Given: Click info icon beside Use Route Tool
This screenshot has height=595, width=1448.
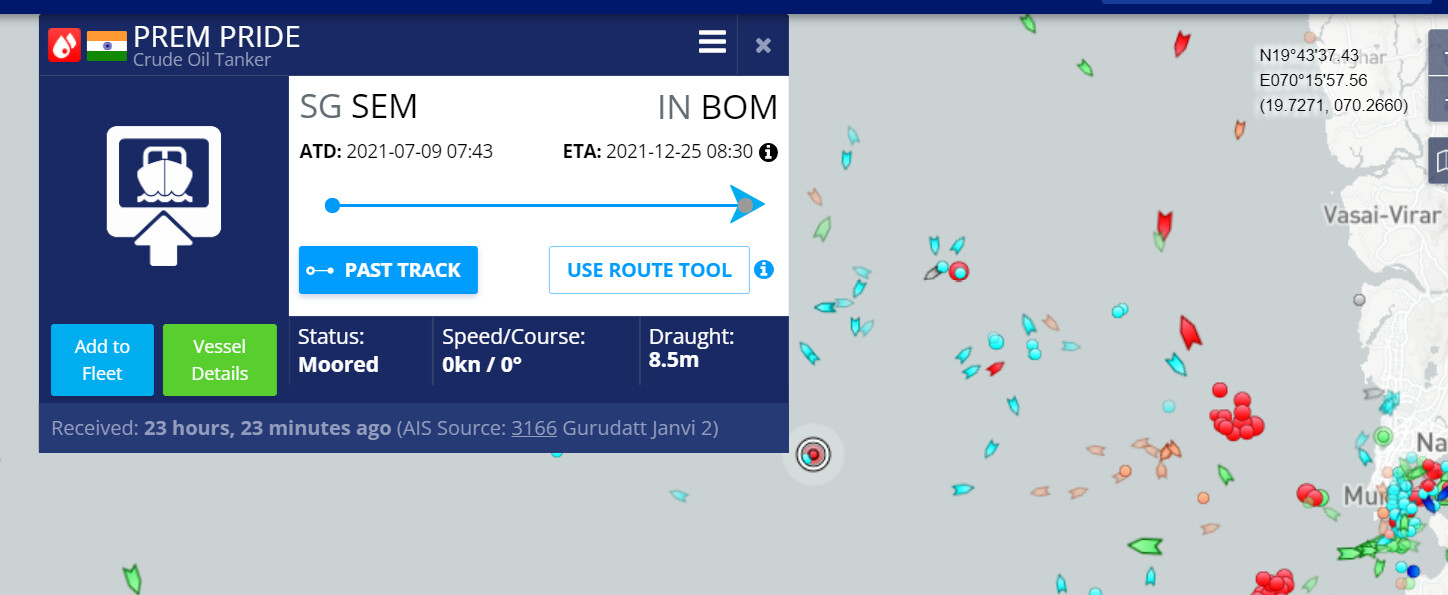Looking at the screenshot, I should pos(764,270).
